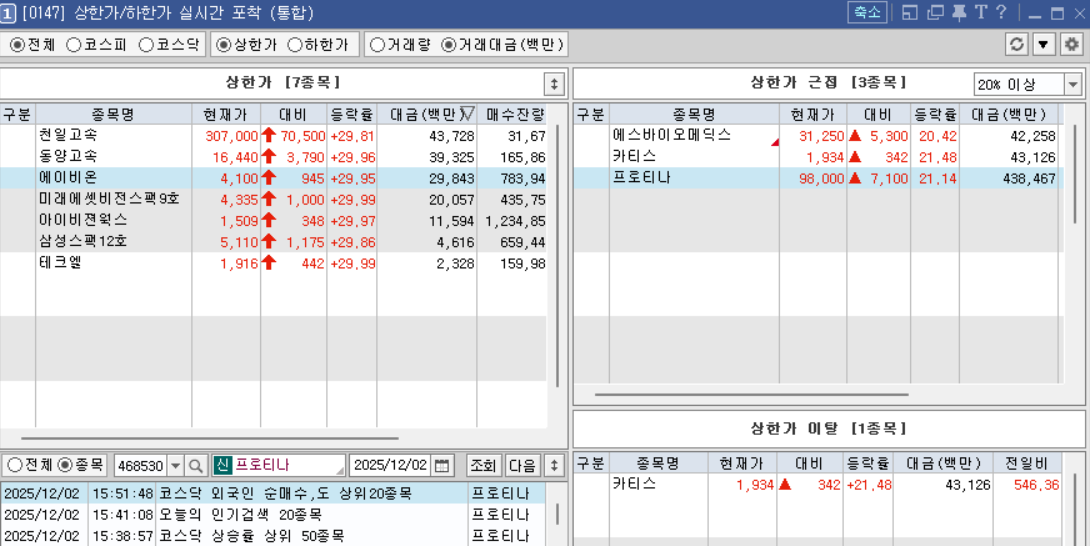Pin the window with the pushpin icon
This screenshot has height=546, width=1090.
[x=959, y=13]
